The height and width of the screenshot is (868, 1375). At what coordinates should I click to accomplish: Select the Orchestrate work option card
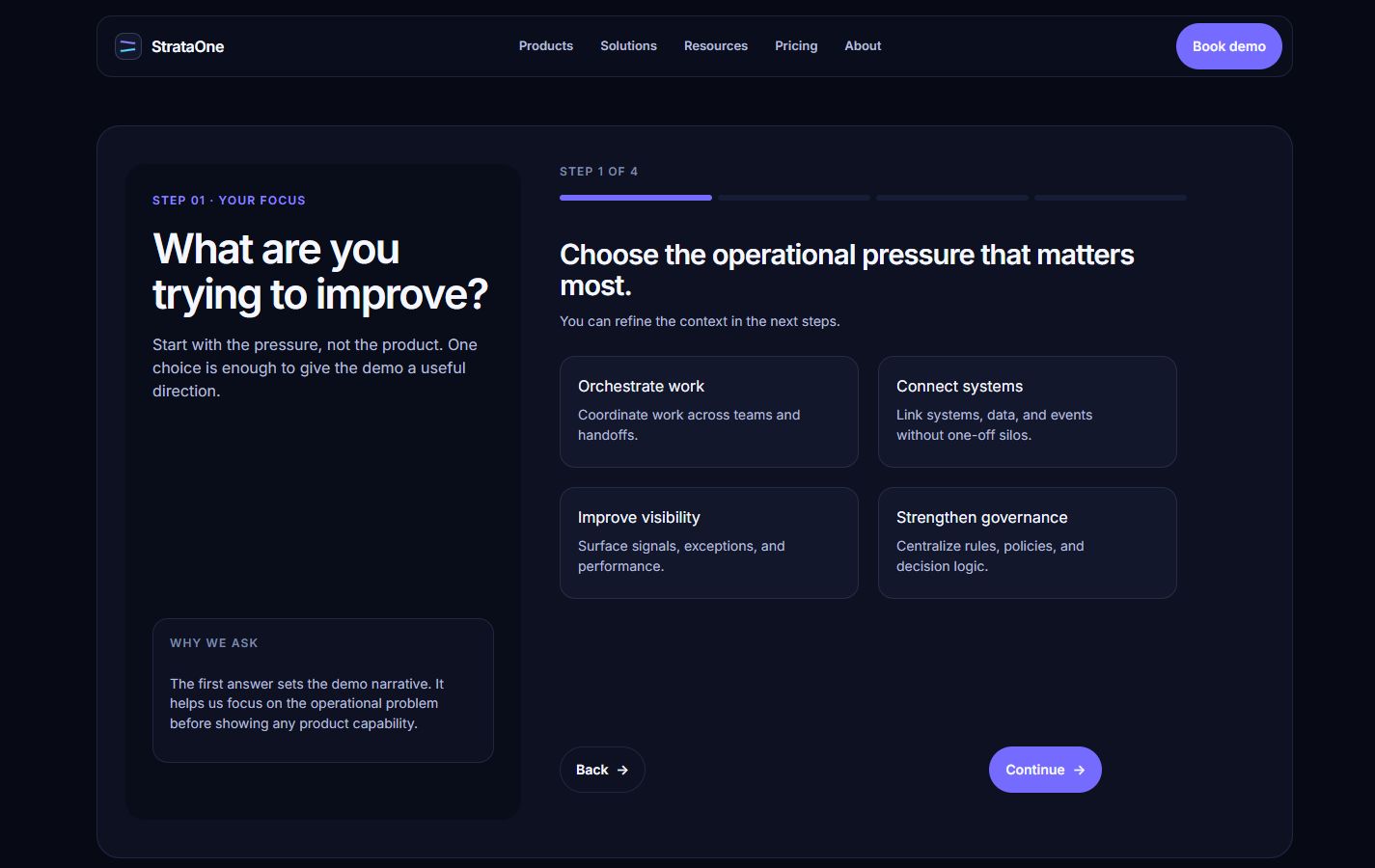click(709, 412)
